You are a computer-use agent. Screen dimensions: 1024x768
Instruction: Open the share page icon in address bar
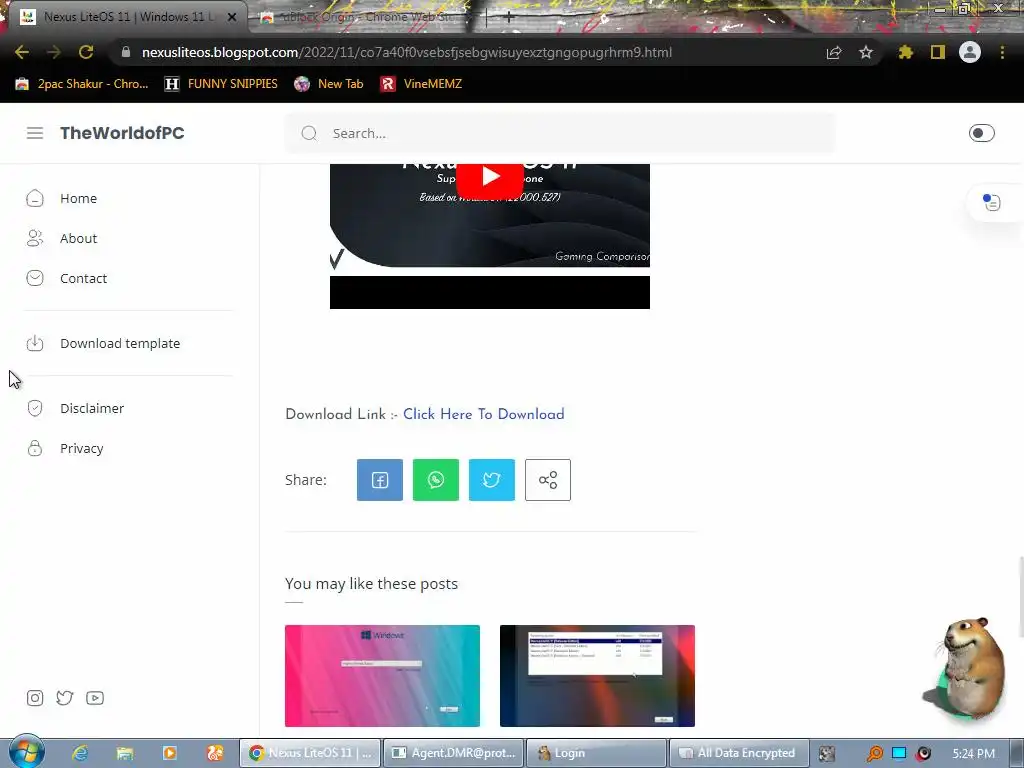coord(834,52)
